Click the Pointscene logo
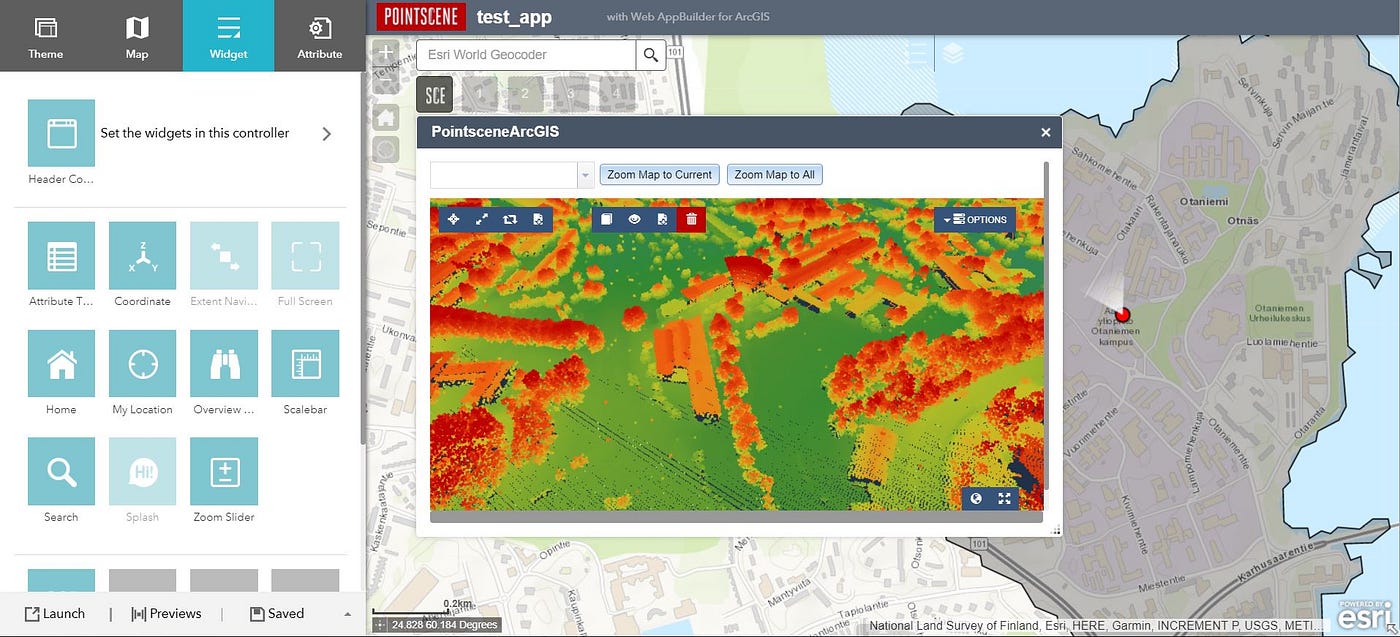The image size is (1400, 637). click(421, 17)
